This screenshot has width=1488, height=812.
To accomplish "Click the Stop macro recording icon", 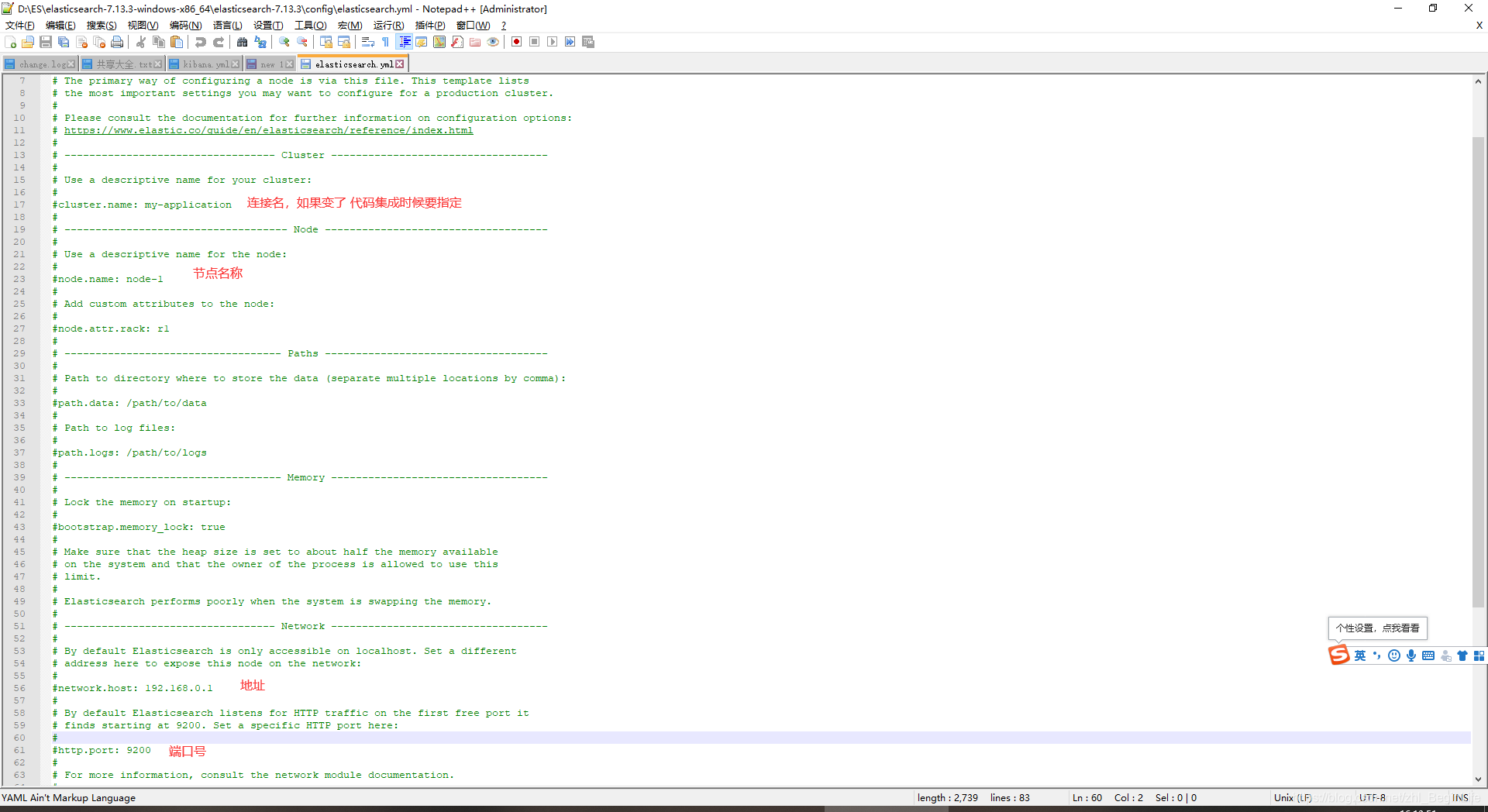I will pyautogui.click(x=535, y=42).
